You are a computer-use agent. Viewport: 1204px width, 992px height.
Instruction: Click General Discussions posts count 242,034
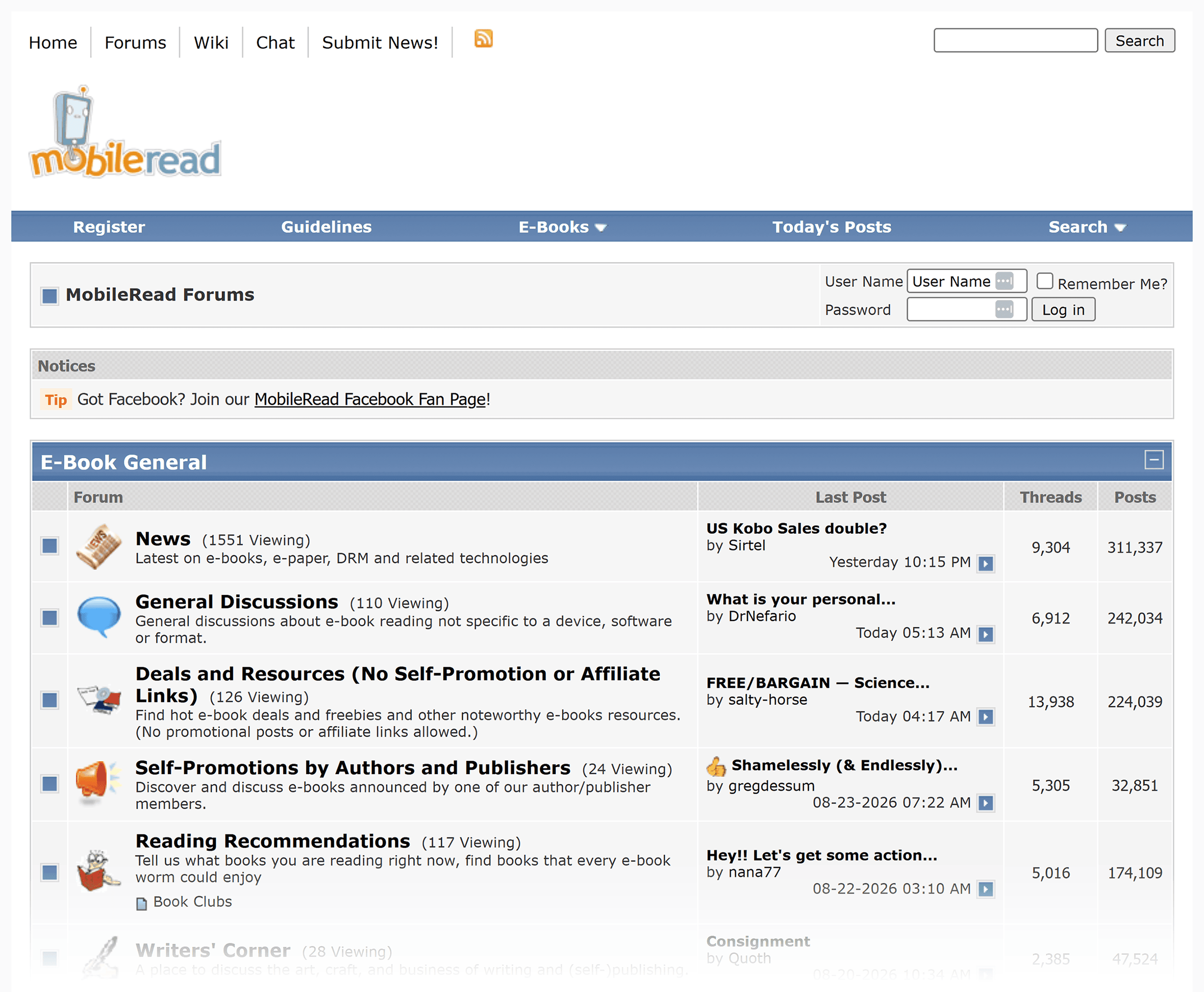tap(1134, 618)
